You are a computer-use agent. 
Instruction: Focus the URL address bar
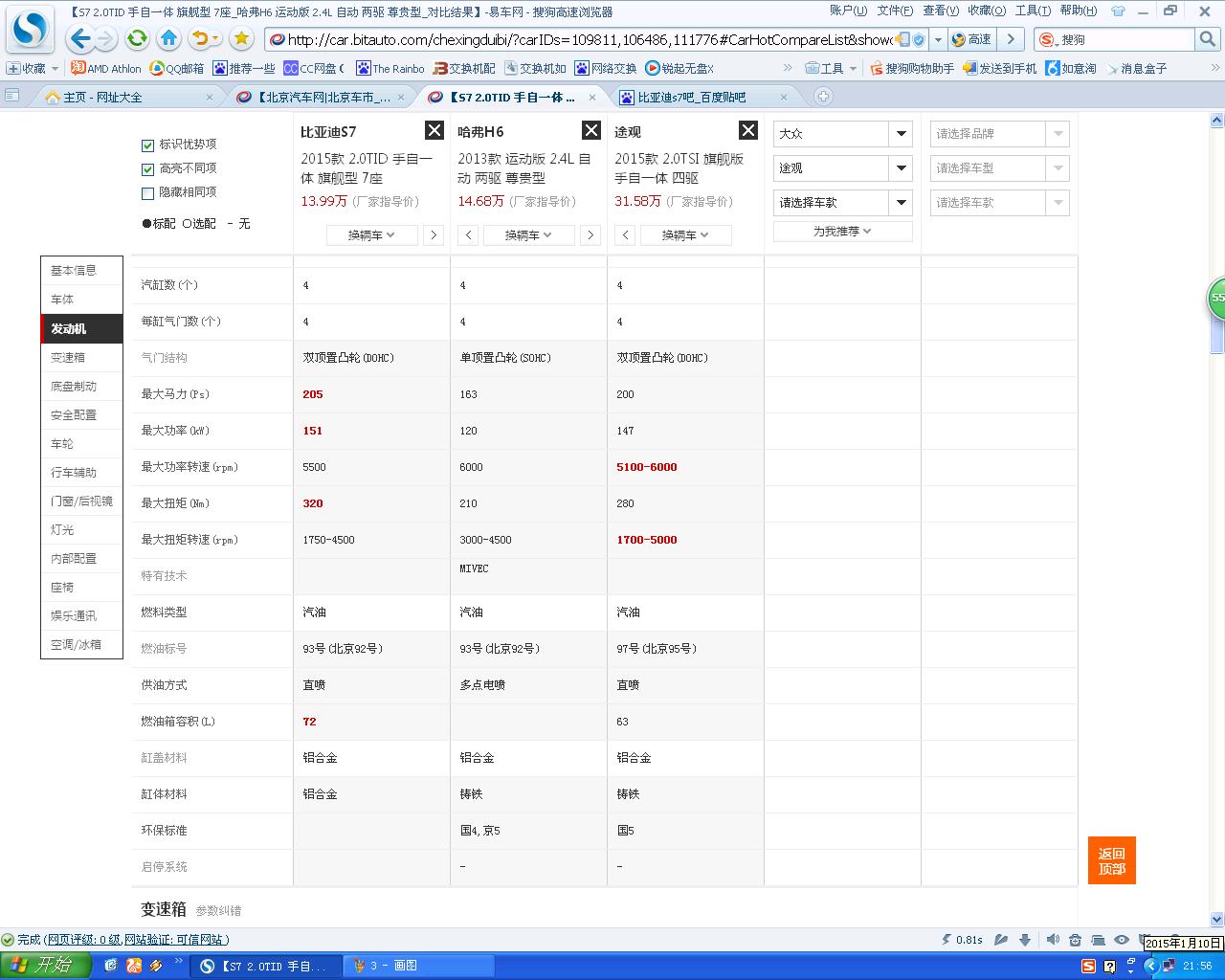pyautogui.click(x=589, y=39)
